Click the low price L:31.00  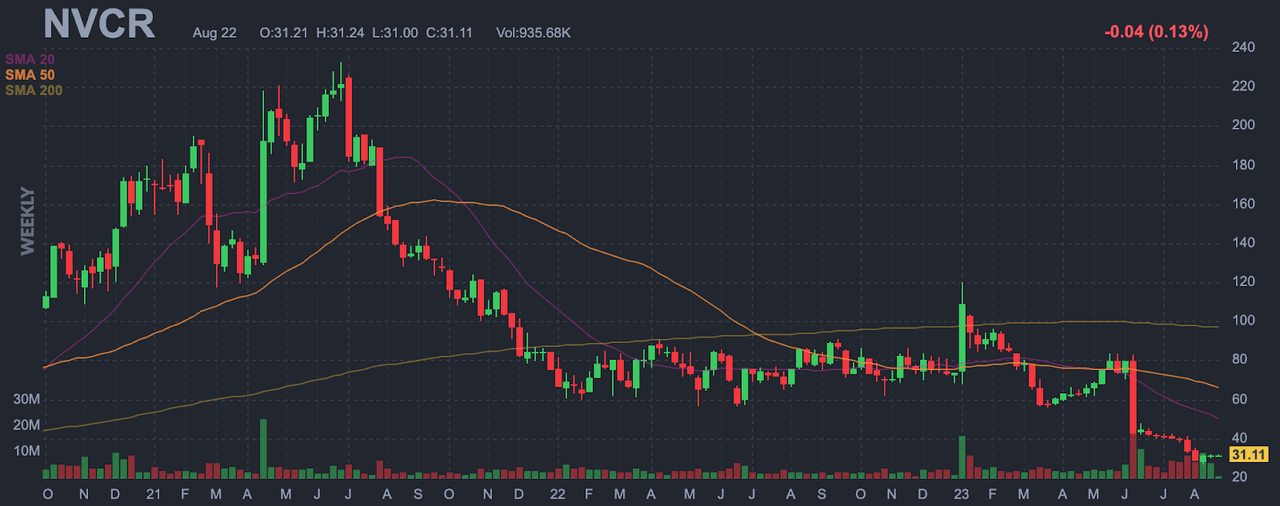click(395, 32)
